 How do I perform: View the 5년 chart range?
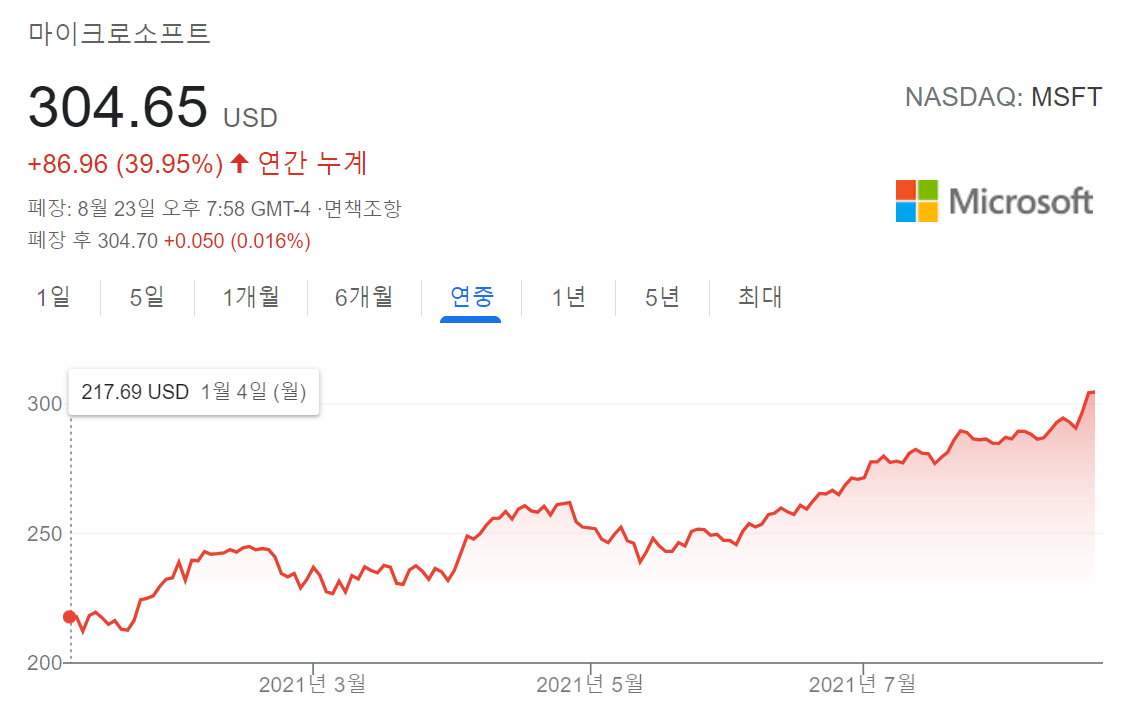tap(662, 297)
